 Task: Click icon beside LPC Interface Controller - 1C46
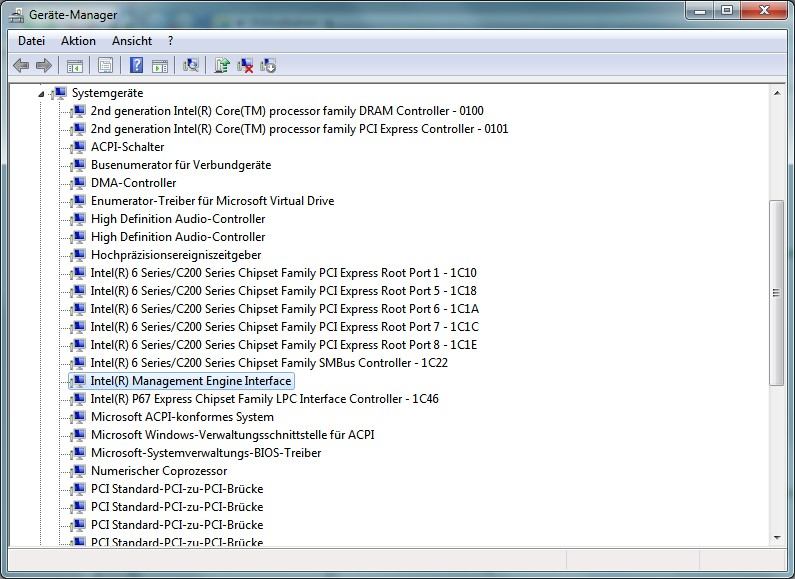79,399
